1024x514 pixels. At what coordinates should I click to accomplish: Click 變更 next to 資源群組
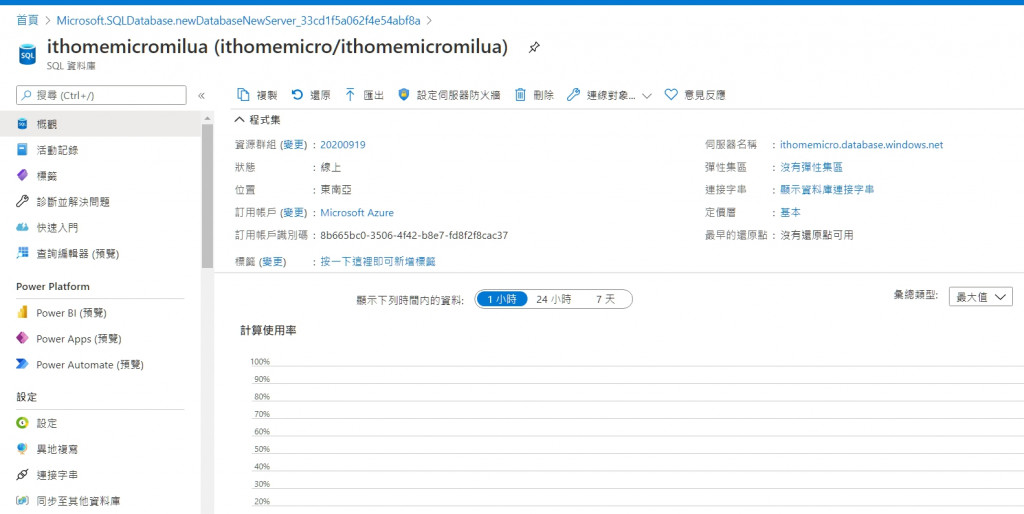[x=293, y=145]
